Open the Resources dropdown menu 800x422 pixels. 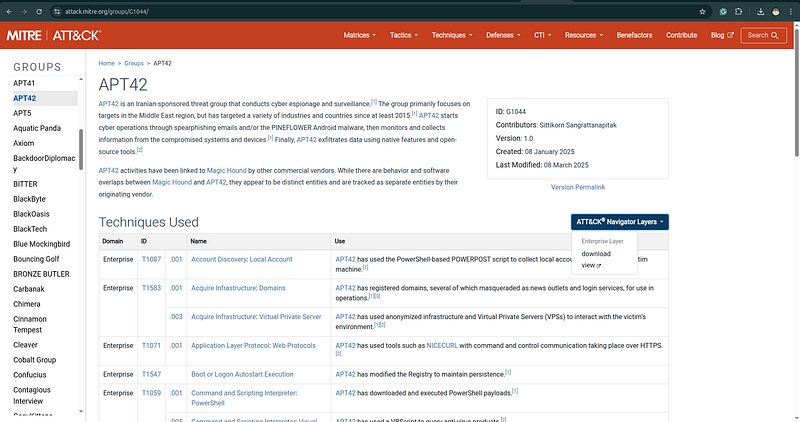(x=584, y=35)
